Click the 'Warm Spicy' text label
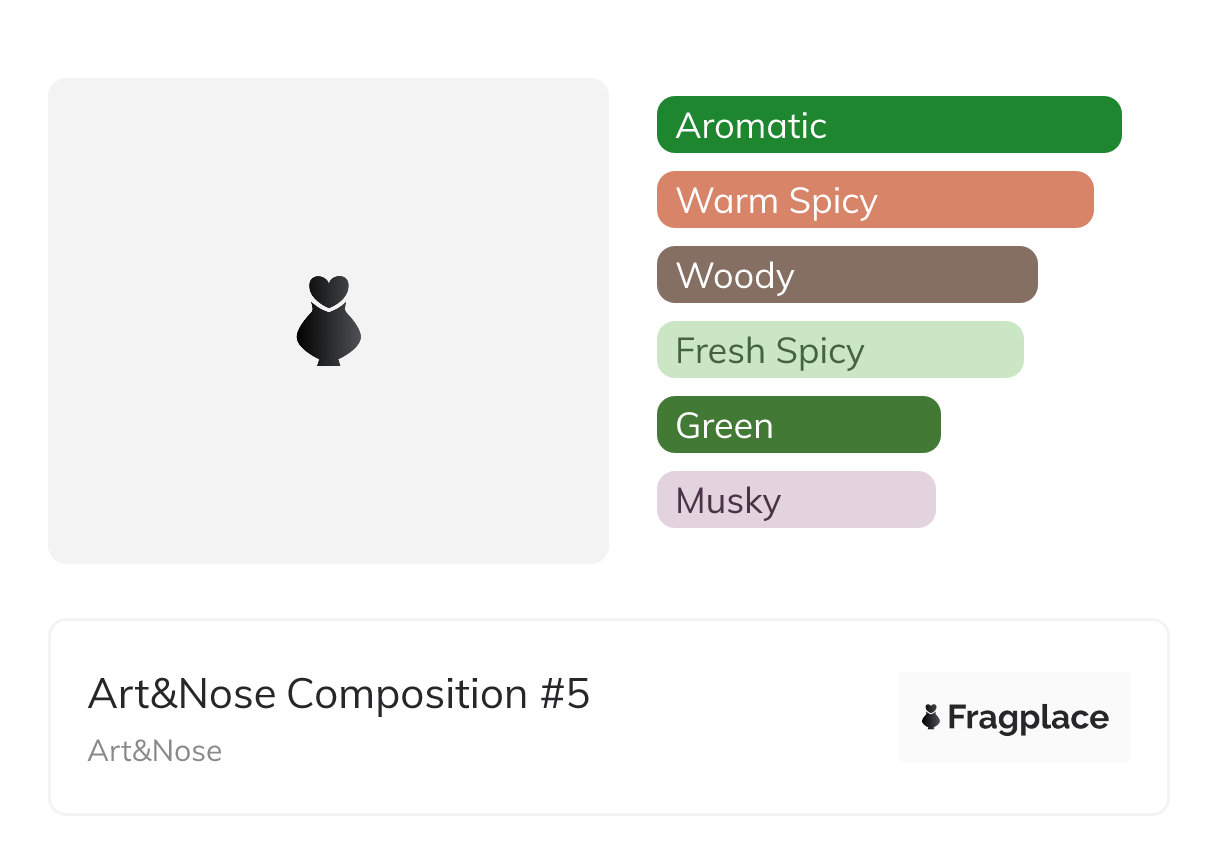Image resolution: width=1218 pixels, height=864 pixels. (x=777, y=201)
